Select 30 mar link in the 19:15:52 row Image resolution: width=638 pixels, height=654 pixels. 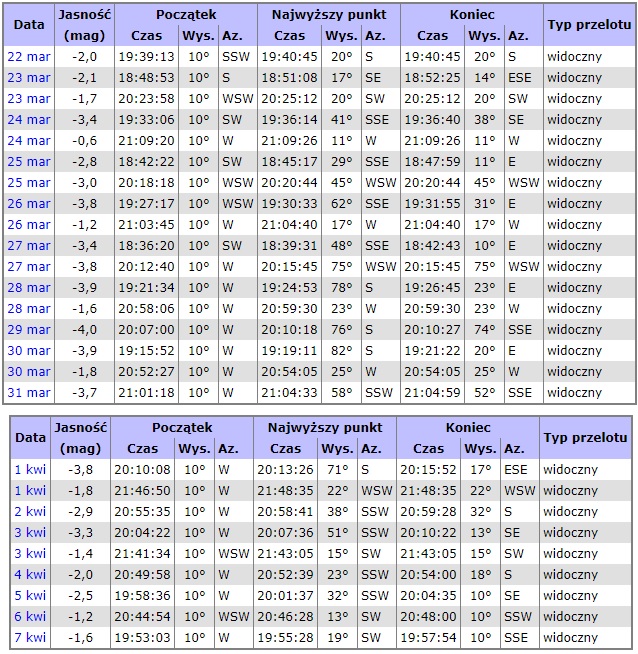click(29, 350)
